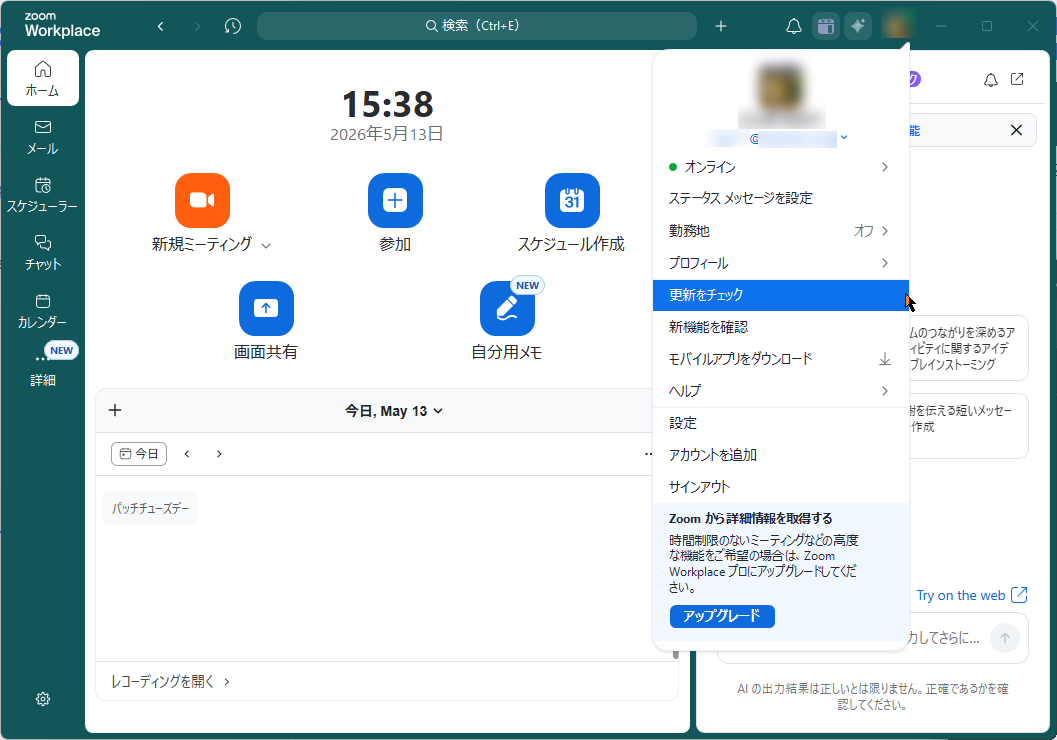Image resolution: width=1057 pixels, height=740 pixels.
Task: Pop out the AI panel window
Action: 1017,80
